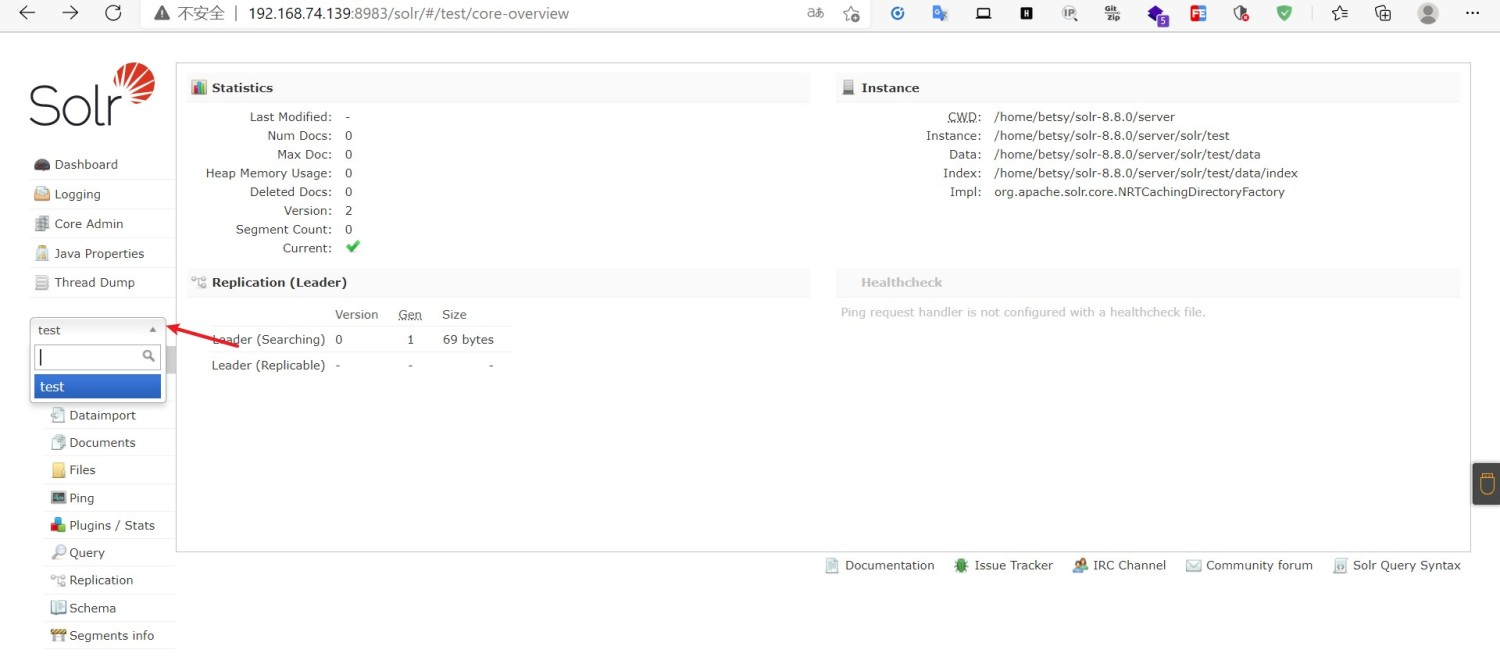Click the black H extension icon

point(1027,13)
